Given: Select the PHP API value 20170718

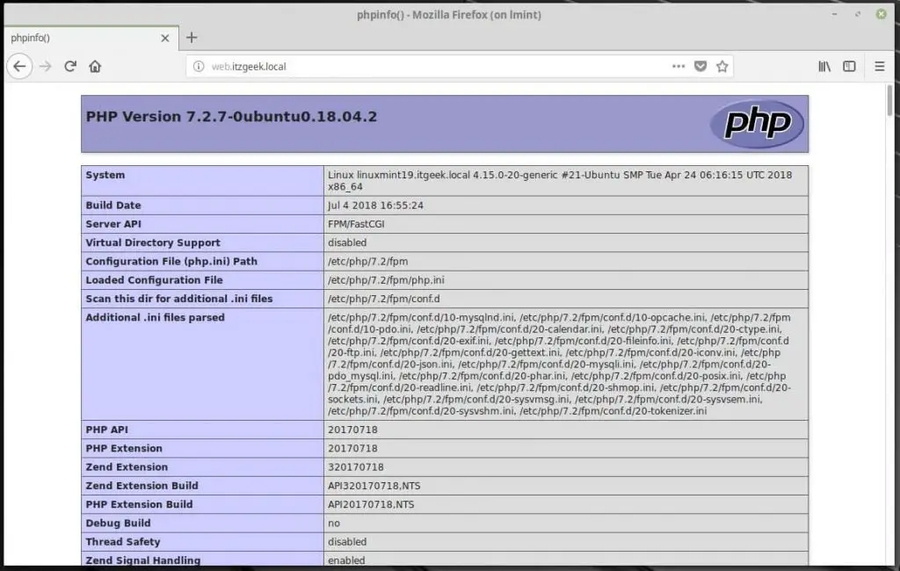Looking at the screenshot, I should pyautogui.click(x=352, y=430).
